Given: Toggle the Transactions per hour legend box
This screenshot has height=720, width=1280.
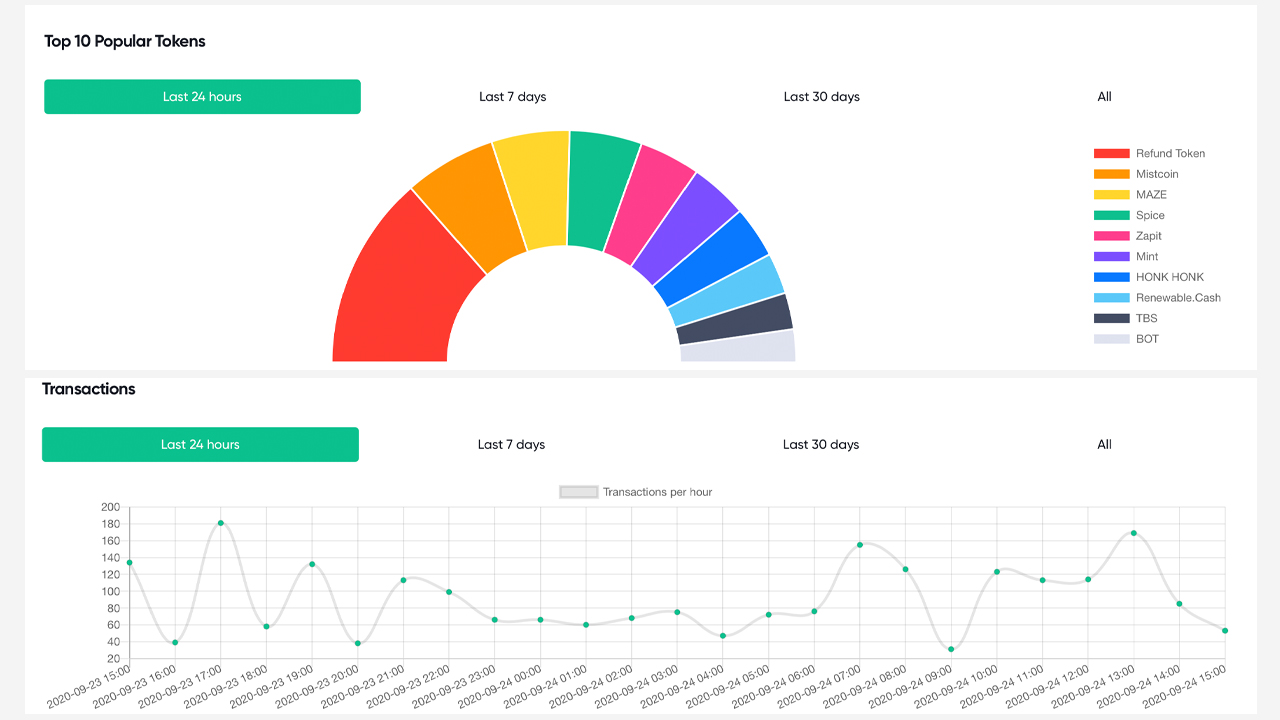Looking at the screenshot, I should click(x=579, y=492).
